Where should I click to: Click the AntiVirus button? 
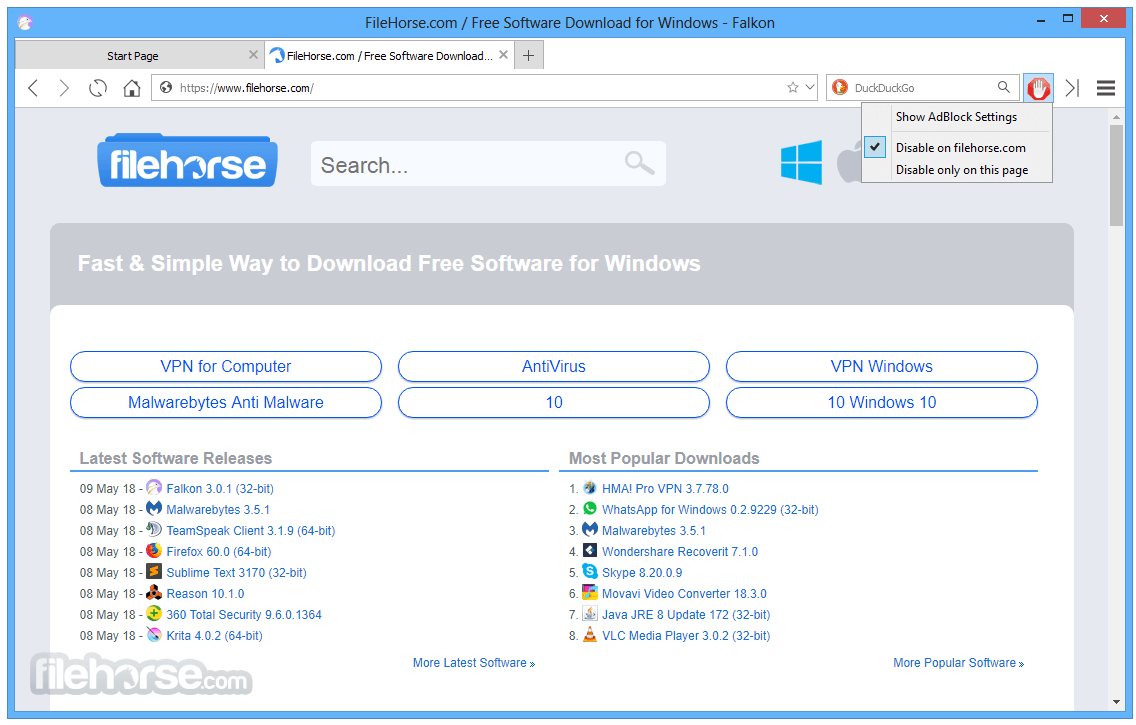(554, 366)
